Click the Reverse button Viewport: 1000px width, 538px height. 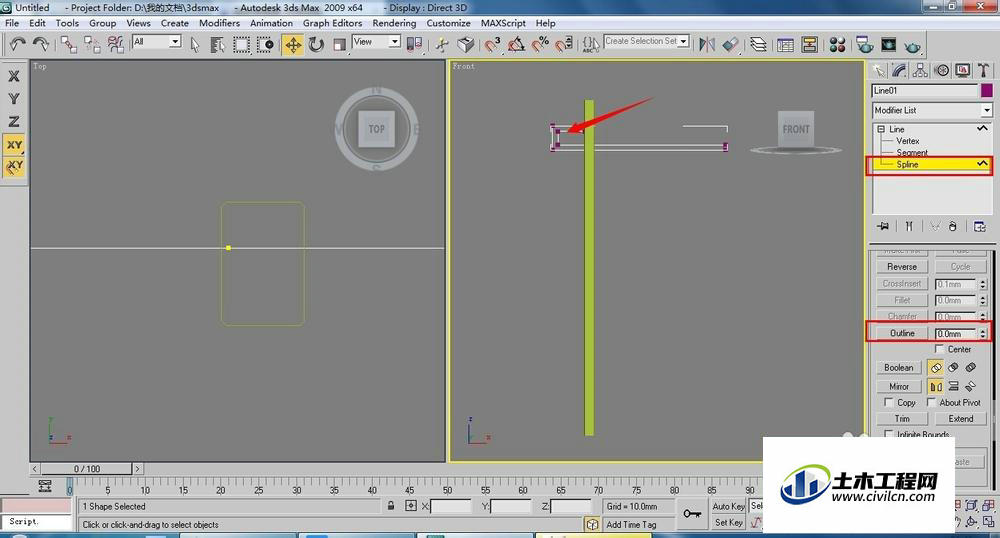pos(901,266)
